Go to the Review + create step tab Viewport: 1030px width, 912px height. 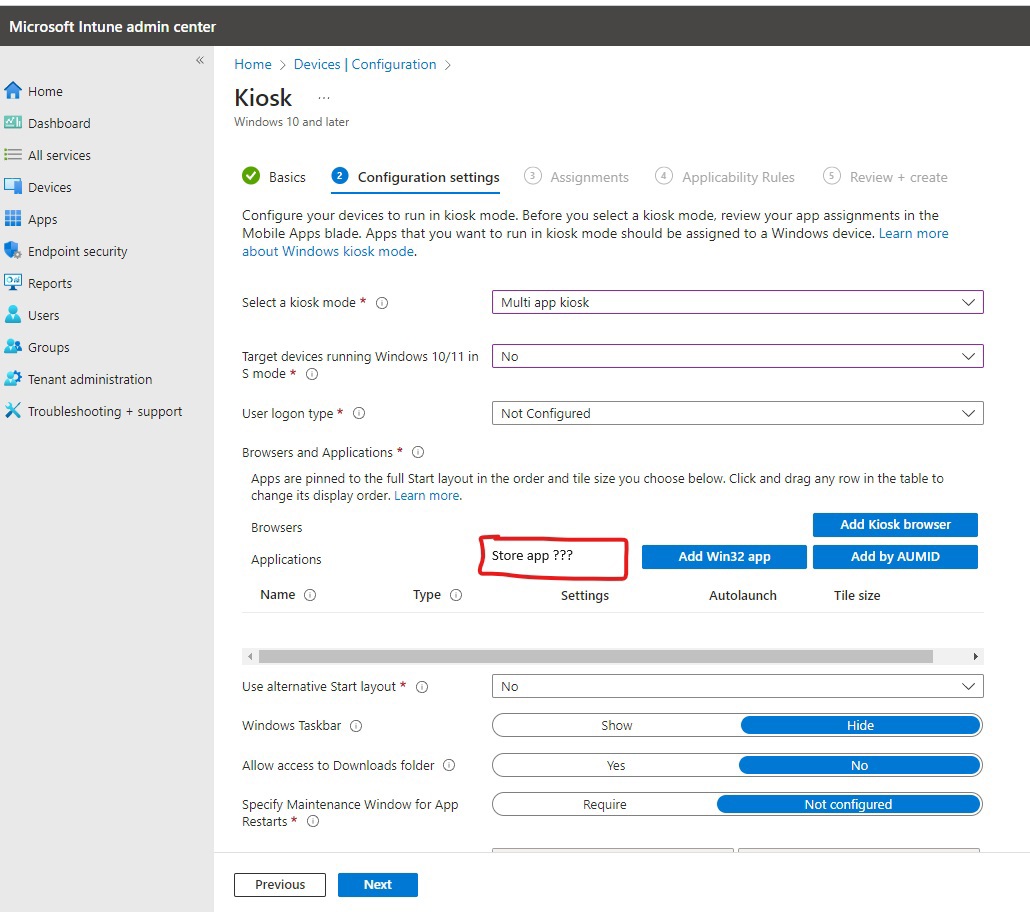(885, 177)
